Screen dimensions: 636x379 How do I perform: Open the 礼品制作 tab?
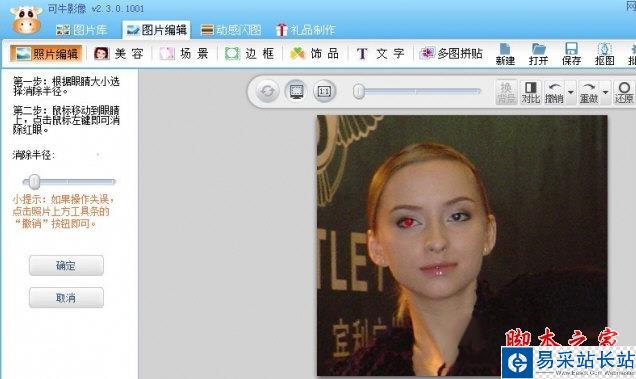click(305, 30)
